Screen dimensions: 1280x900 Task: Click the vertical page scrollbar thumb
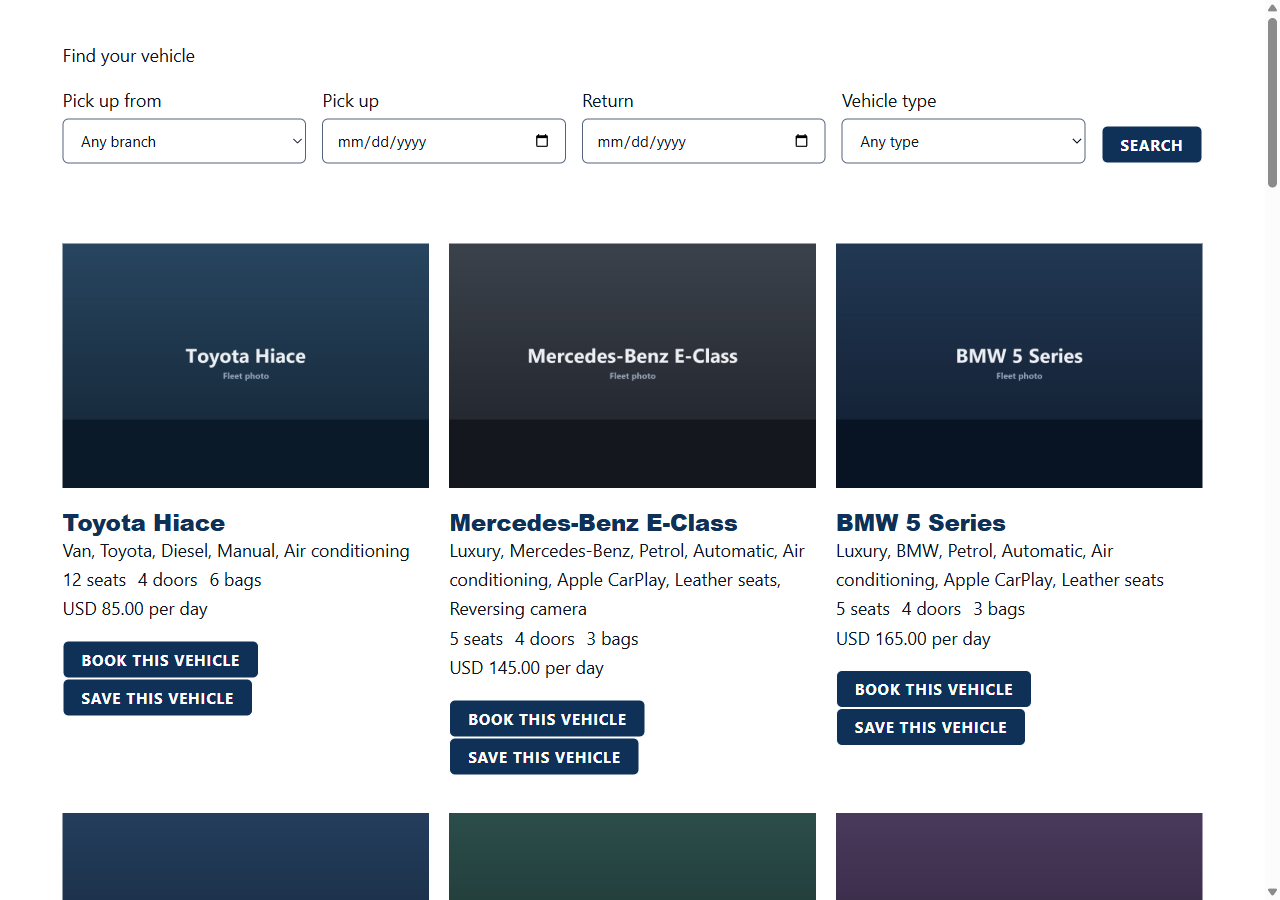(1272, 102)
